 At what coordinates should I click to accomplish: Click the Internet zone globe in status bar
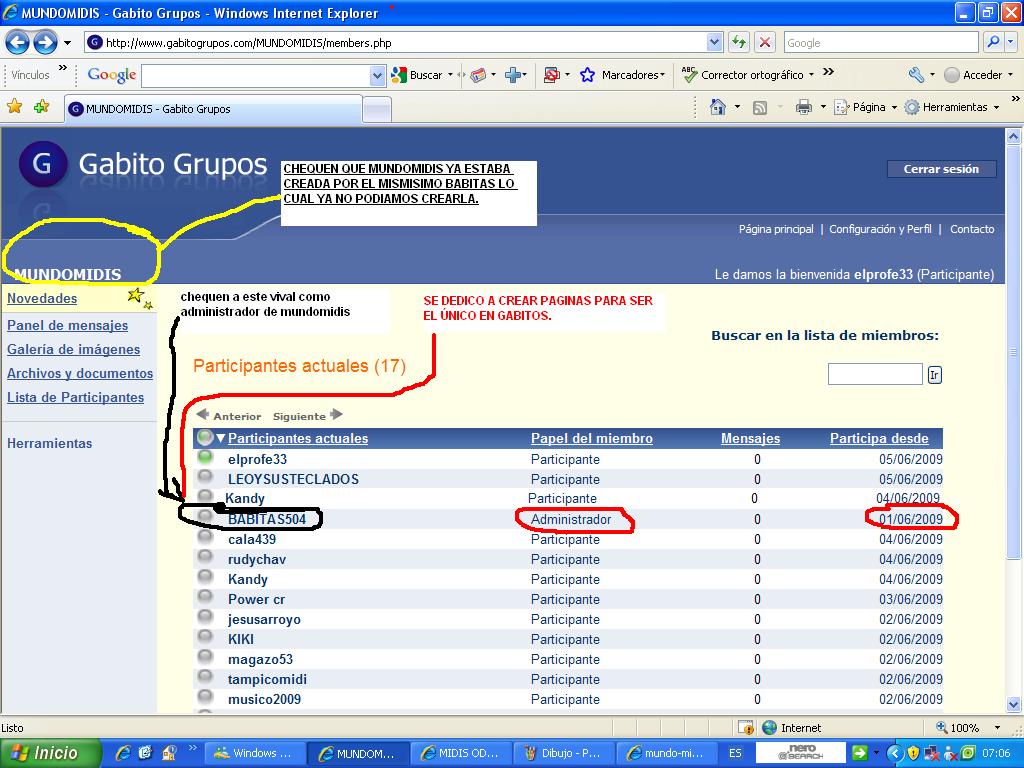[769, 728]
